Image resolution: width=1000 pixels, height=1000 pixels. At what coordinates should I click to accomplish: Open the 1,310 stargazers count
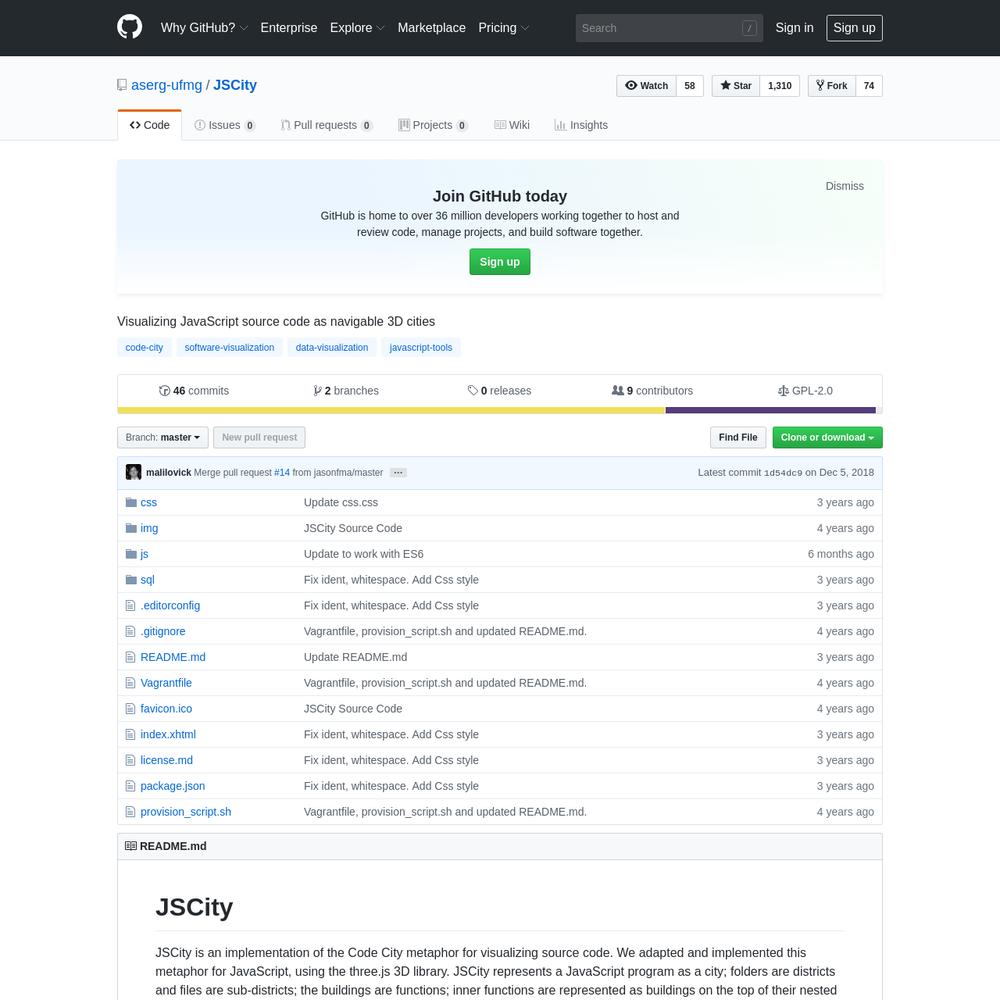[779, 85]
